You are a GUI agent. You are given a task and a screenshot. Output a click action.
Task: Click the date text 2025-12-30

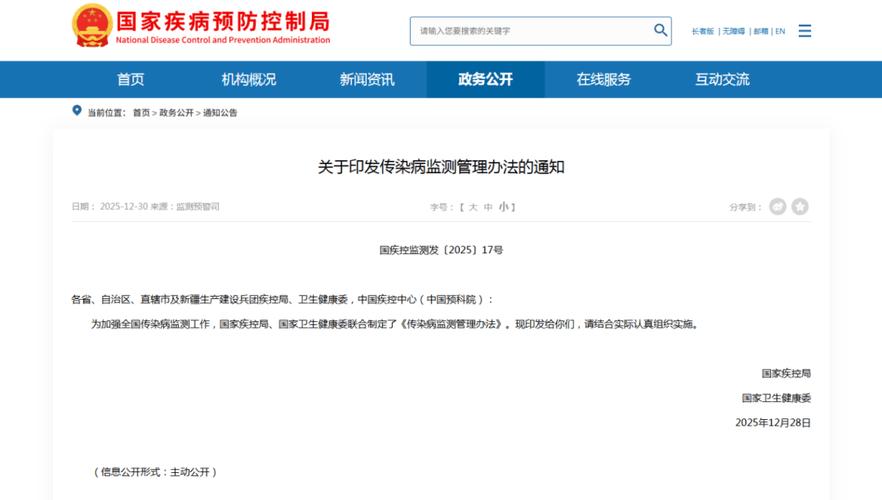click(x=124, y=206)
